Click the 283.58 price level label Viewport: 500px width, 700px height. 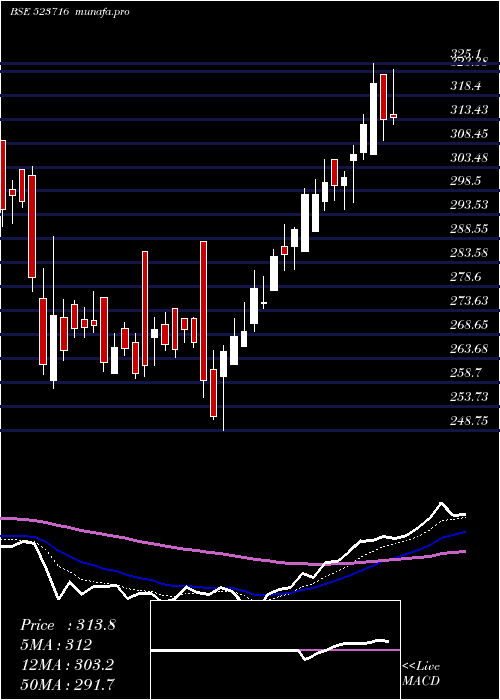pyautogui.click(x=469, y=253)
